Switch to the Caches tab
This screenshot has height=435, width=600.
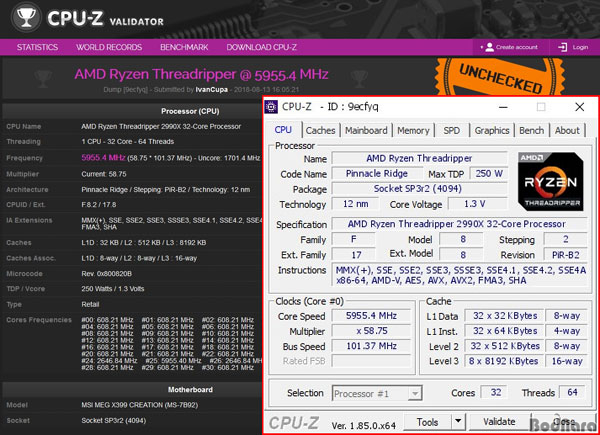click(320, 130)
